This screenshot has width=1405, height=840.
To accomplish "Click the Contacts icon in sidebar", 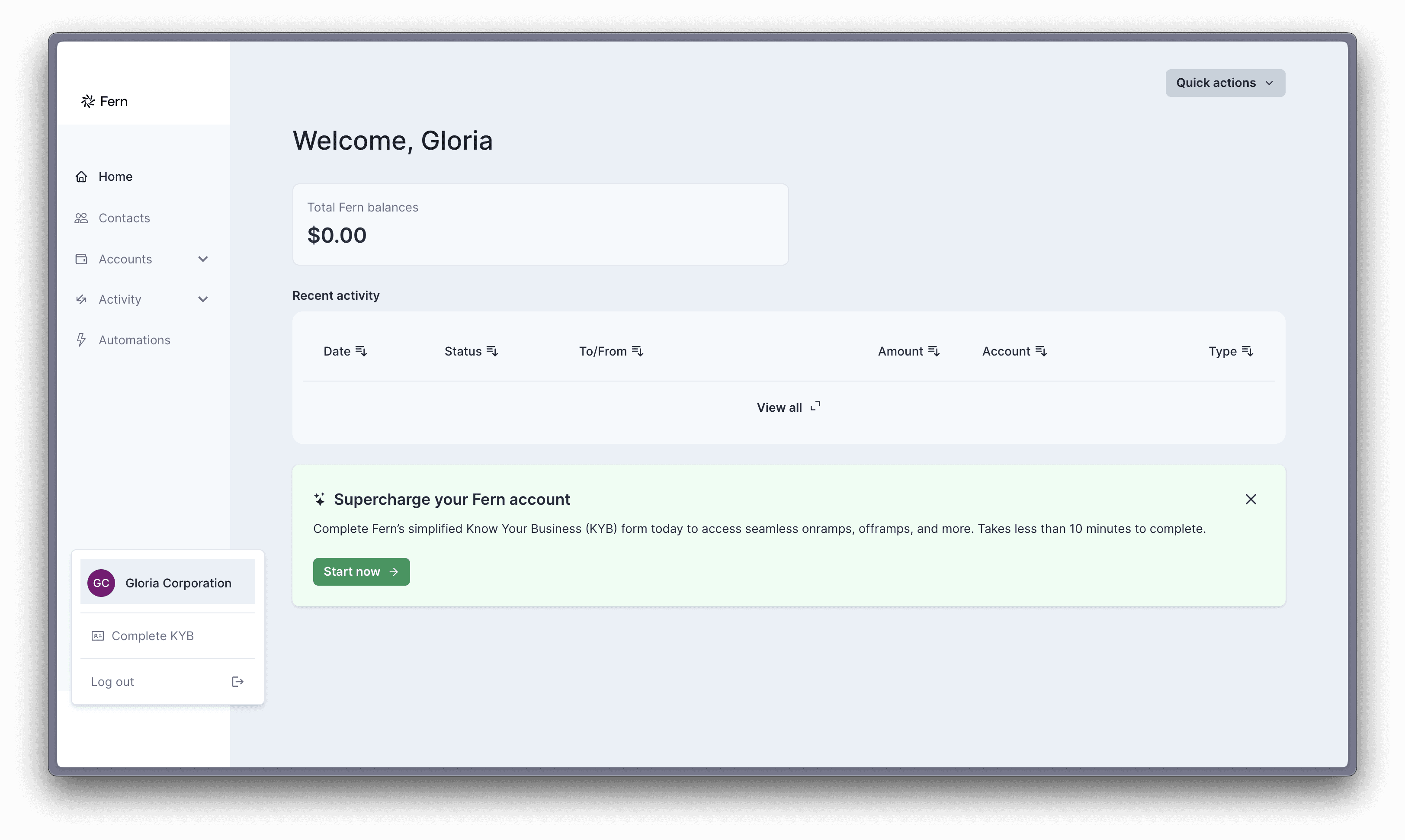I will pyautogui.click(x=82, y=218).
